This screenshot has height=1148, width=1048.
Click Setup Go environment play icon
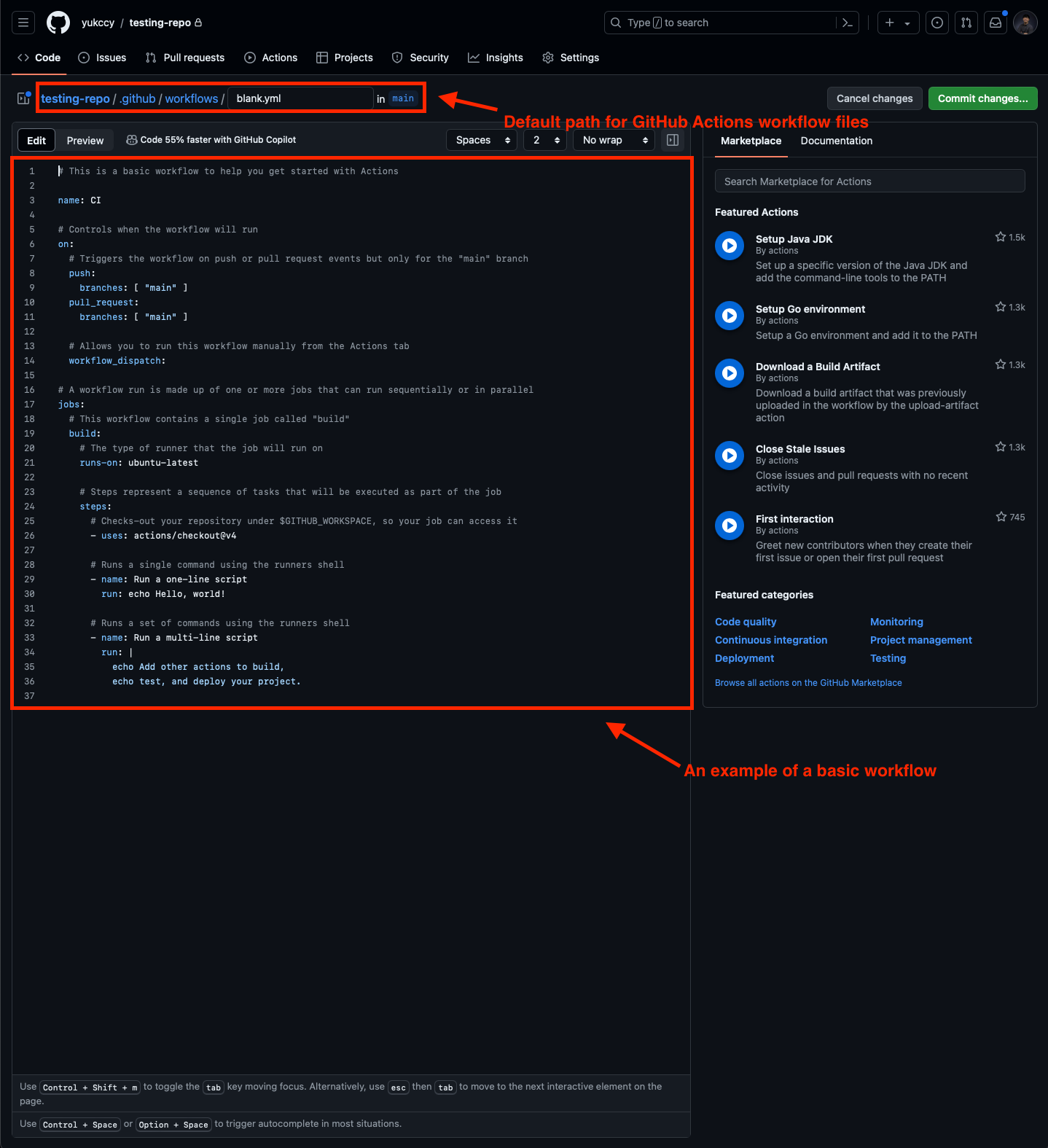click(x=730, y=316)
